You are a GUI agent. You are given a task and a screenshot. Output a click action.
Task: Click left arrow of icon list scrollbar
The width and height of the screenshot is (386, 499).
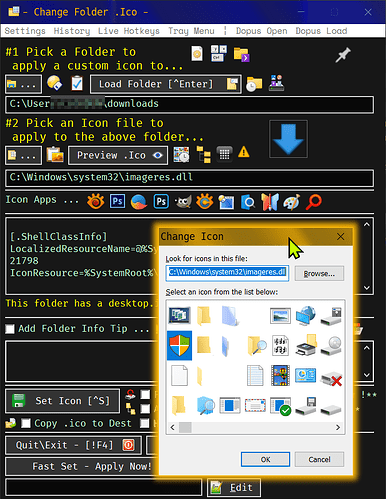pos(172,427)
